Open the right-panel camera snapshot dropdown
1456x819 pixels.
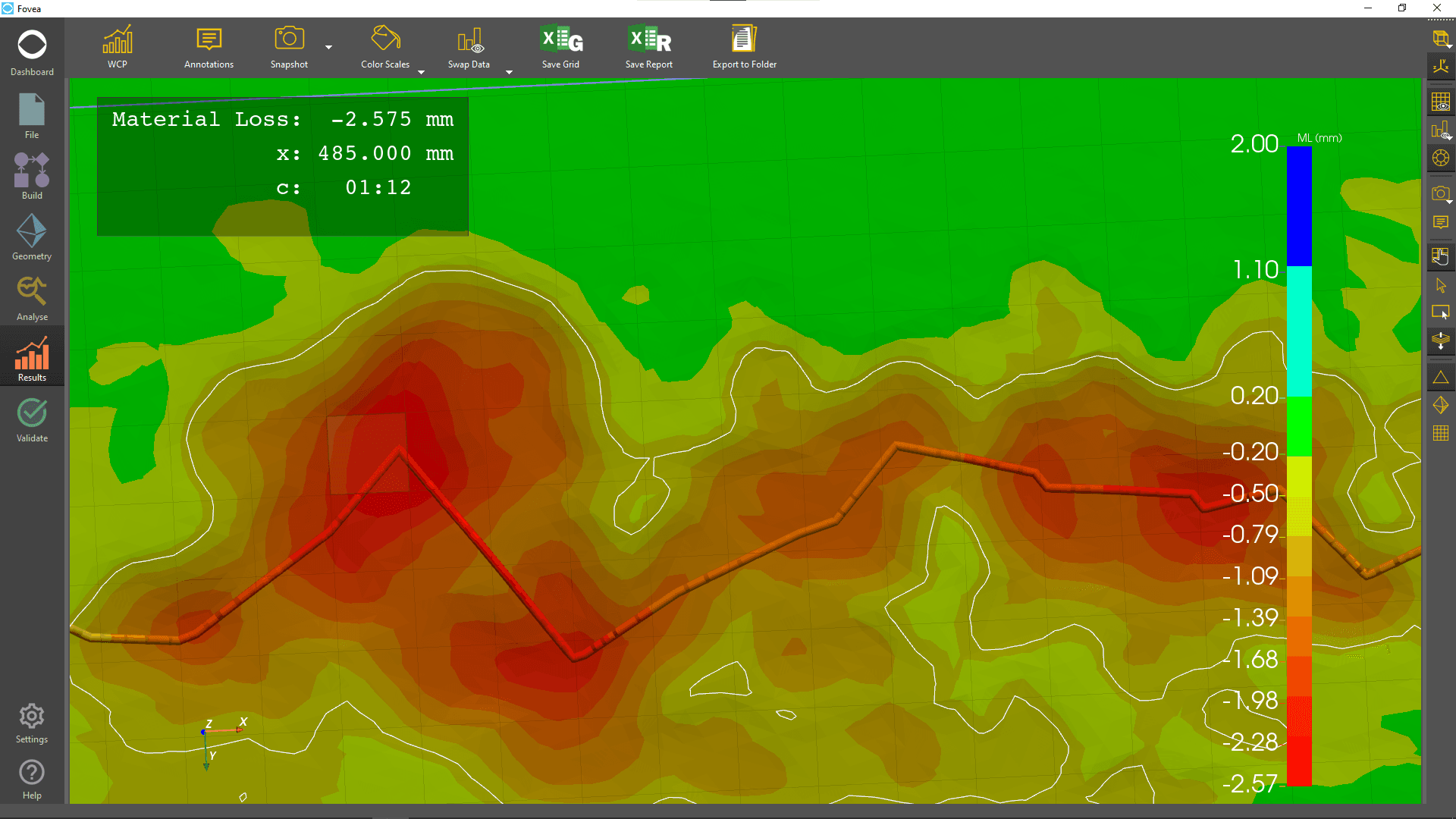point(1441,193)
